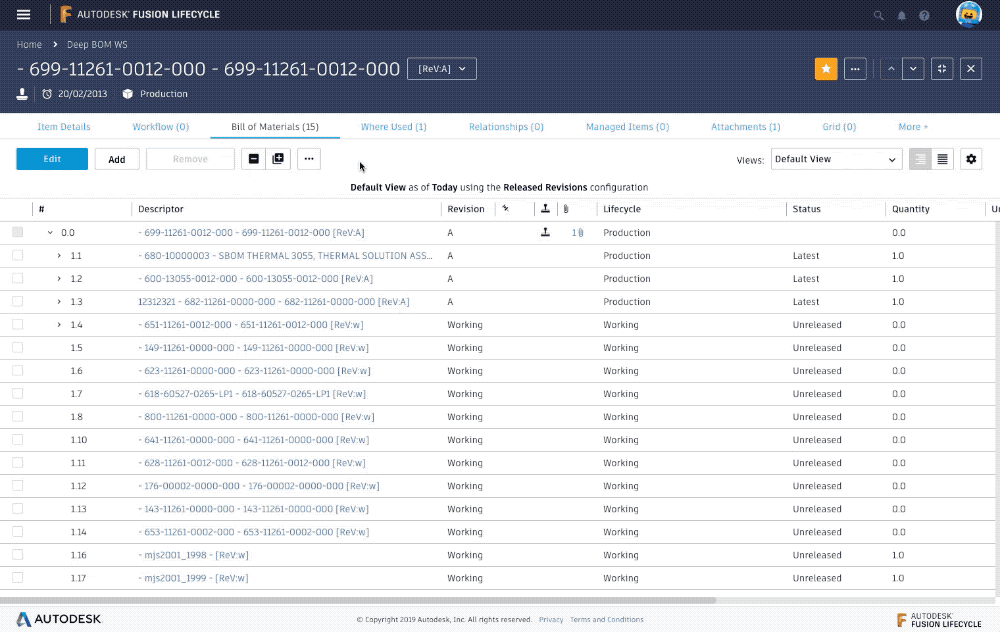The image size is (1000, 632).
Task: Click the Autodesk Fusion Lifecycle logo
Action: click(x=140, y=14)
